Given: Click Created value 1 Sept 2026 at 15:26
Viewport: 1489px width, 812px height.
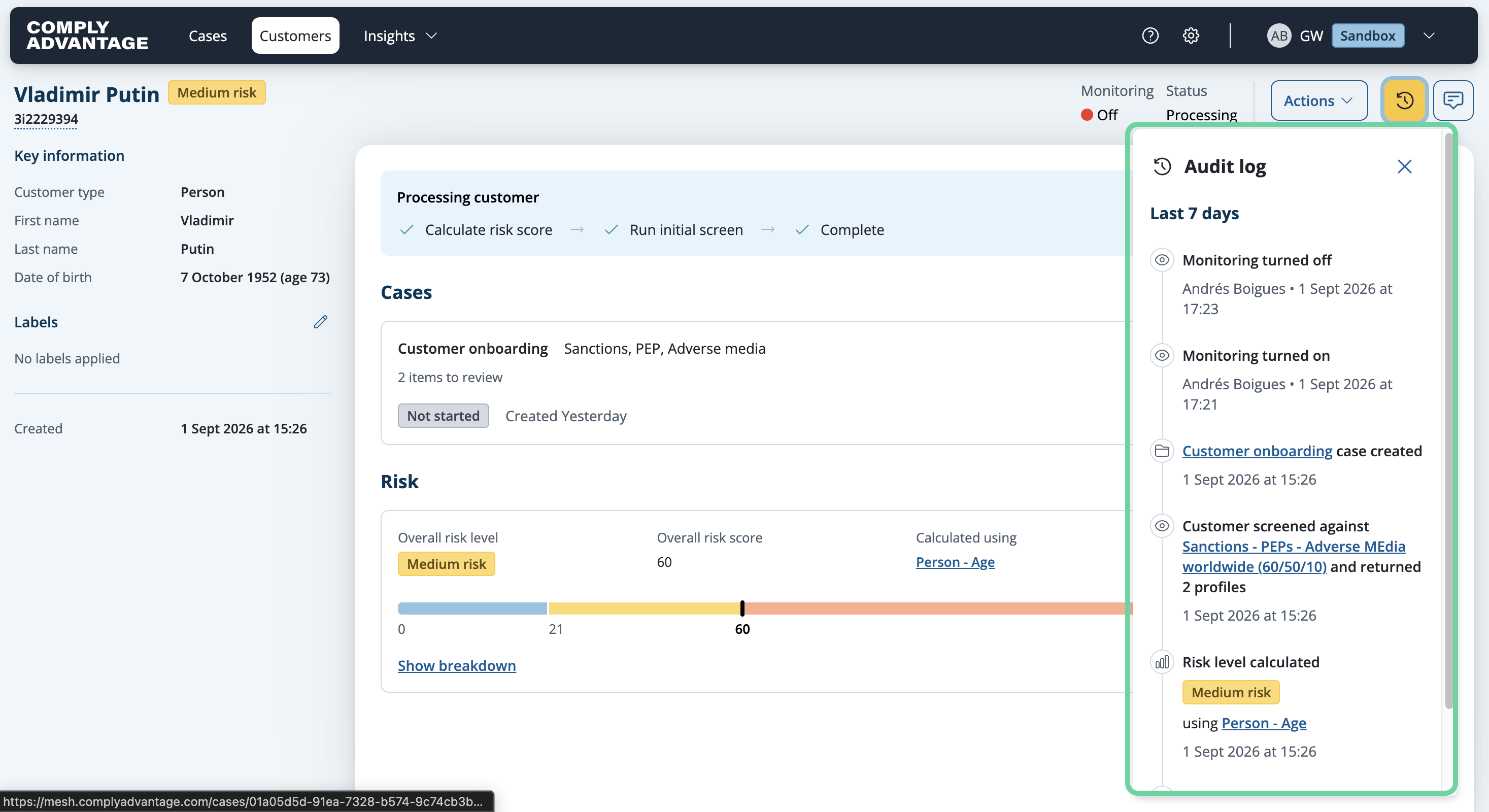Looking at the screenshot, I should pos(244,429).
